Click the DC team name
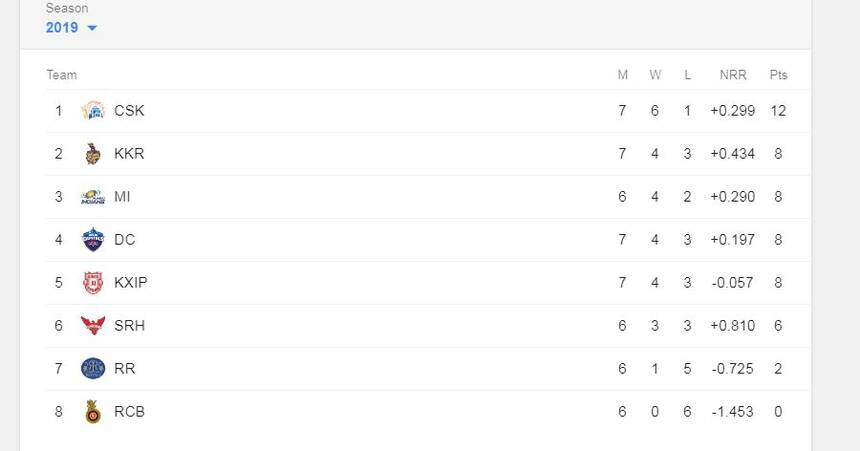The image size is (860, 451). [x=125, y=240]
